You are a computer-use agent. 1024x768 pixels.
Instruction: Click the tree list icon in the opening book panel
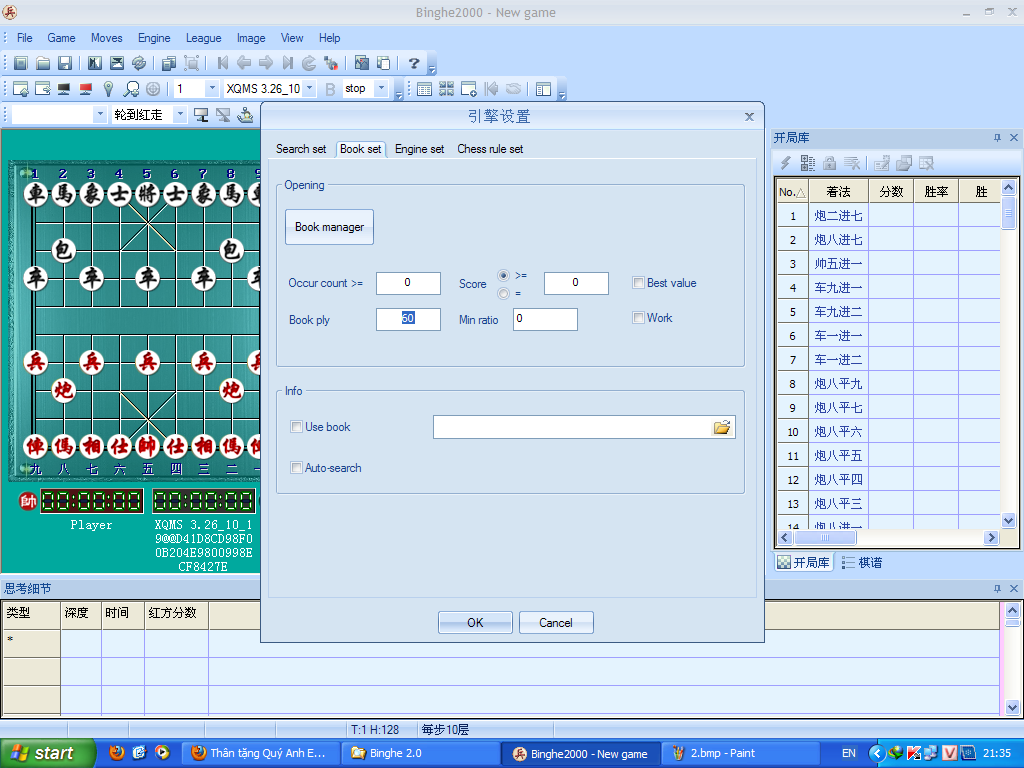tap(808, 163)
